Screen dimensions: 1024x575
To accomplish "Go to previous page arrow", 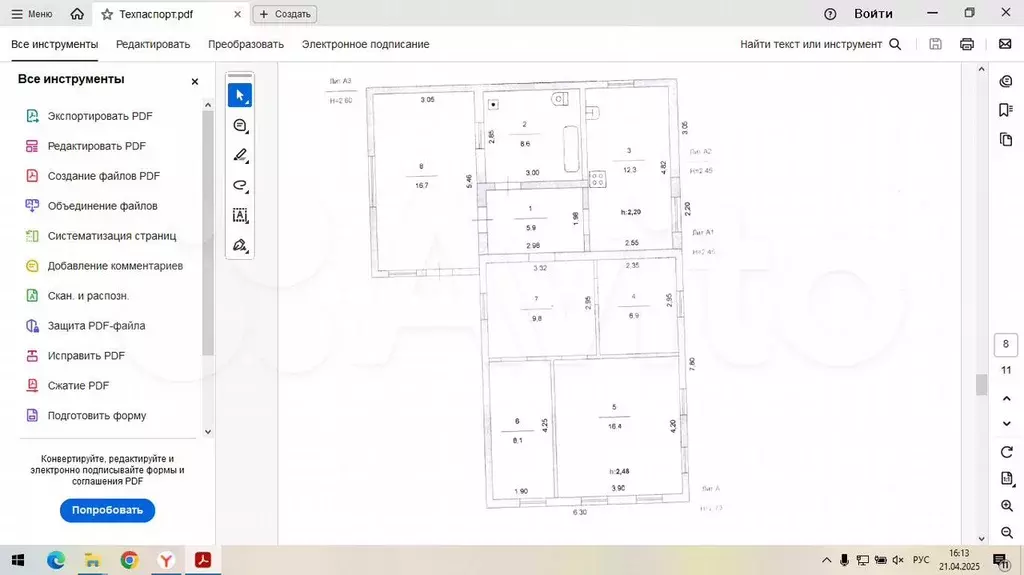I will (x=1006, y=399).
